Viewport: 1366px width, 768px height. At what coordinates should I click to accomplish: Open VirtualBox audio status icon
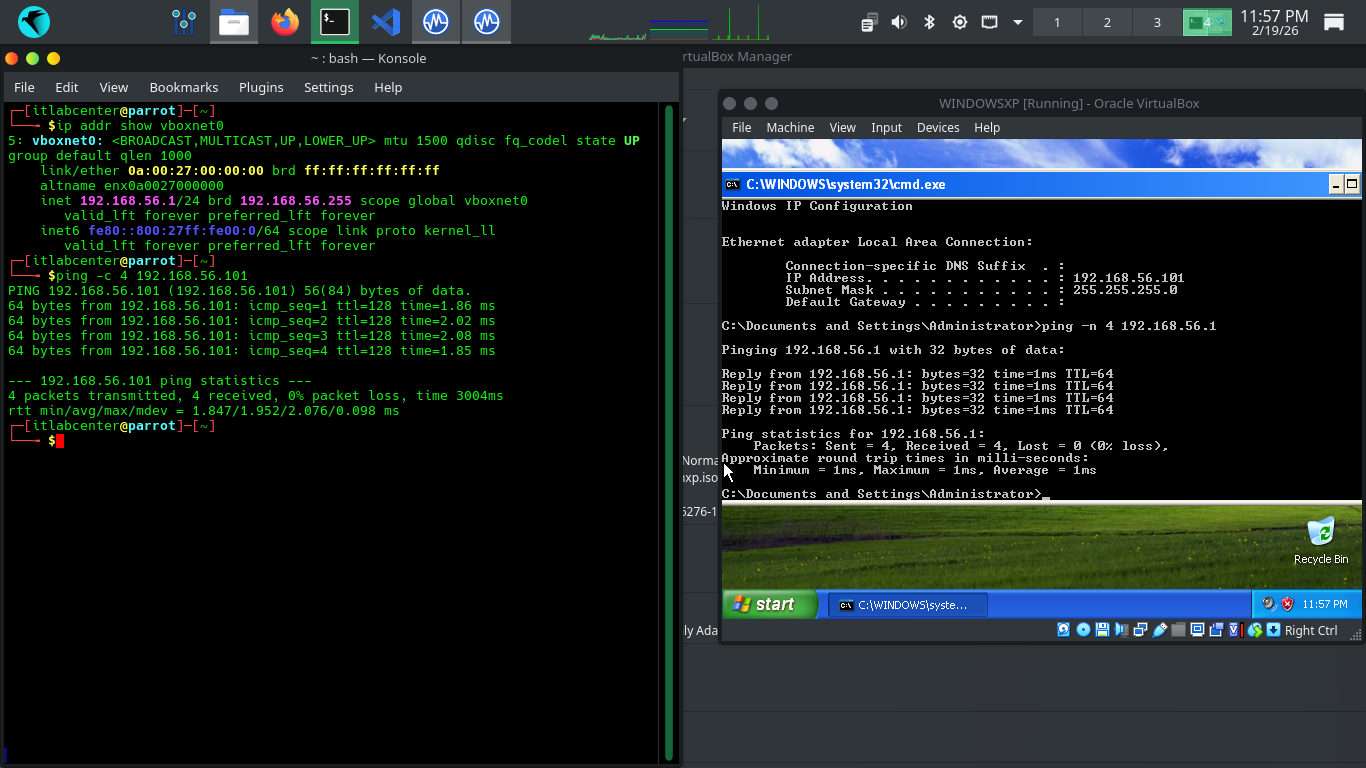pos(1121,630)
